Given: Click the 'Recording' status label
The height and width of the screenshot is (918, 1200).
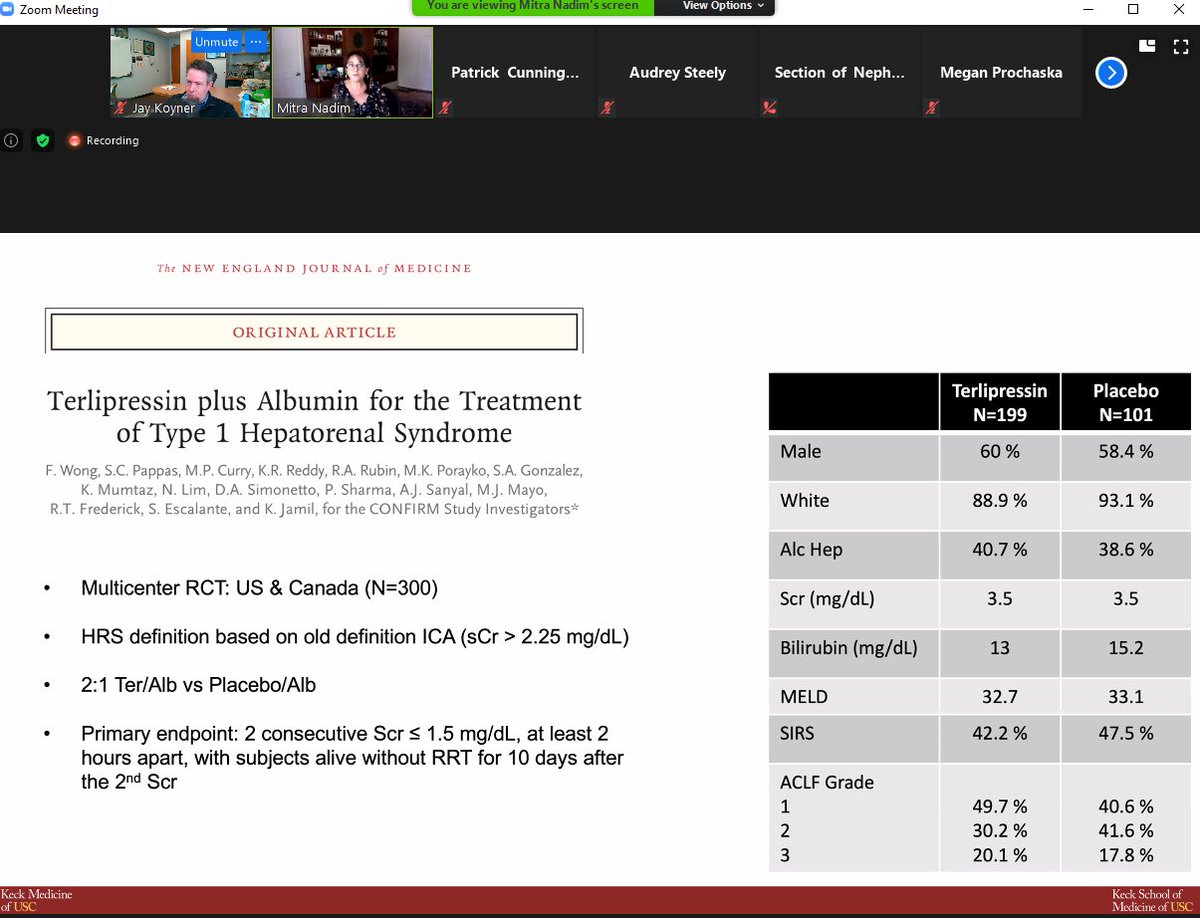Looking at the screenshot, I should tap(112, 141).
